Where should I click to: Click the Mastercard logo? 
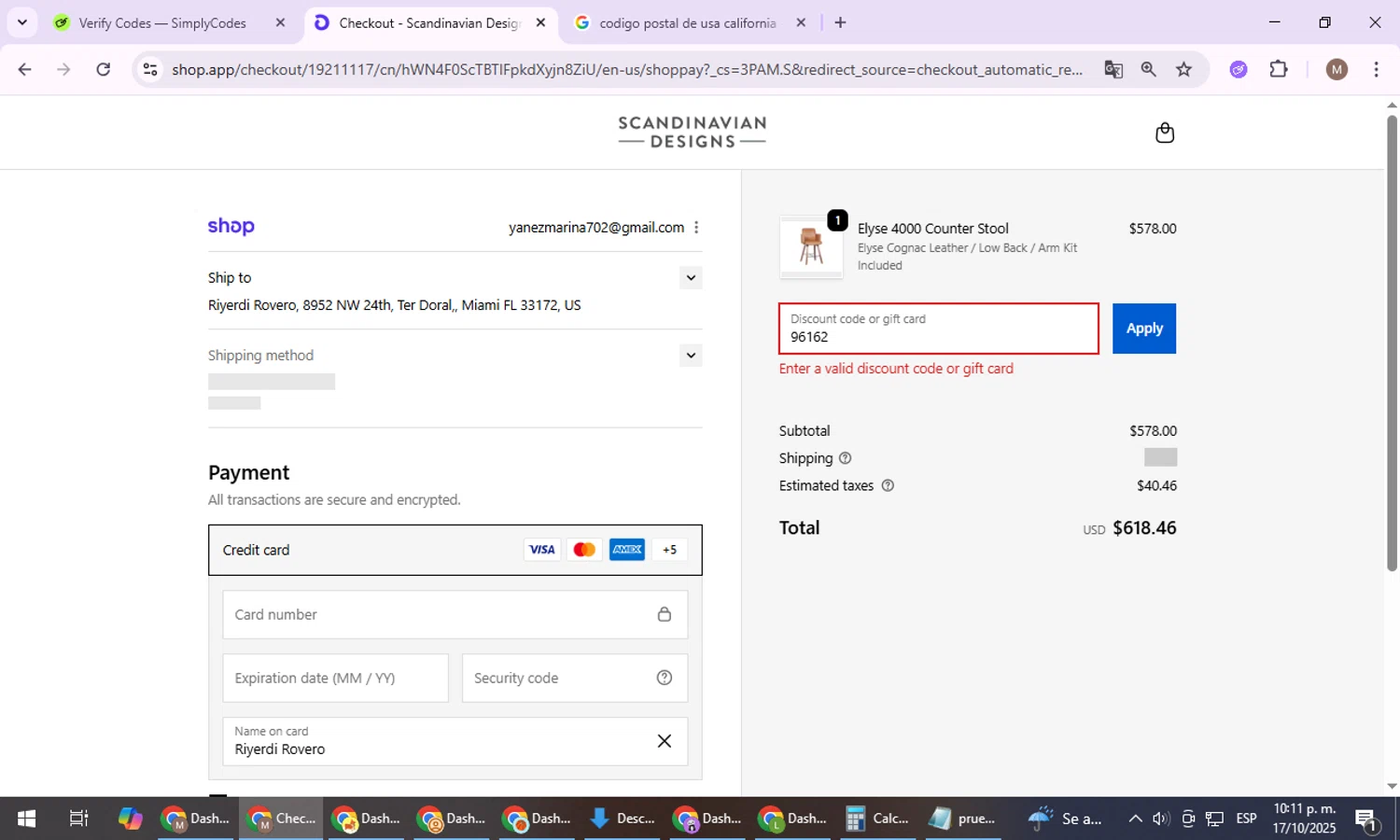[584, 550]
